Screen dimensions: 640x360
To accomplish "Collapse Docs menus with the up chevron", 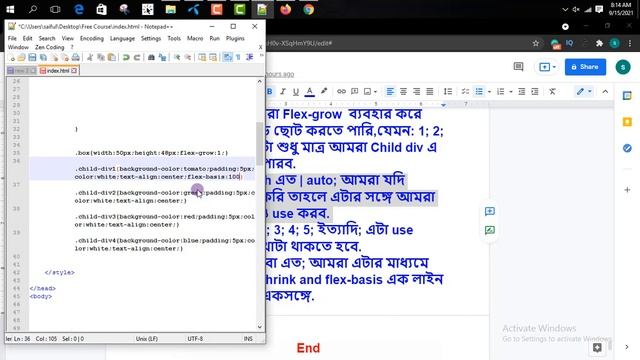I will coord(605,91).
